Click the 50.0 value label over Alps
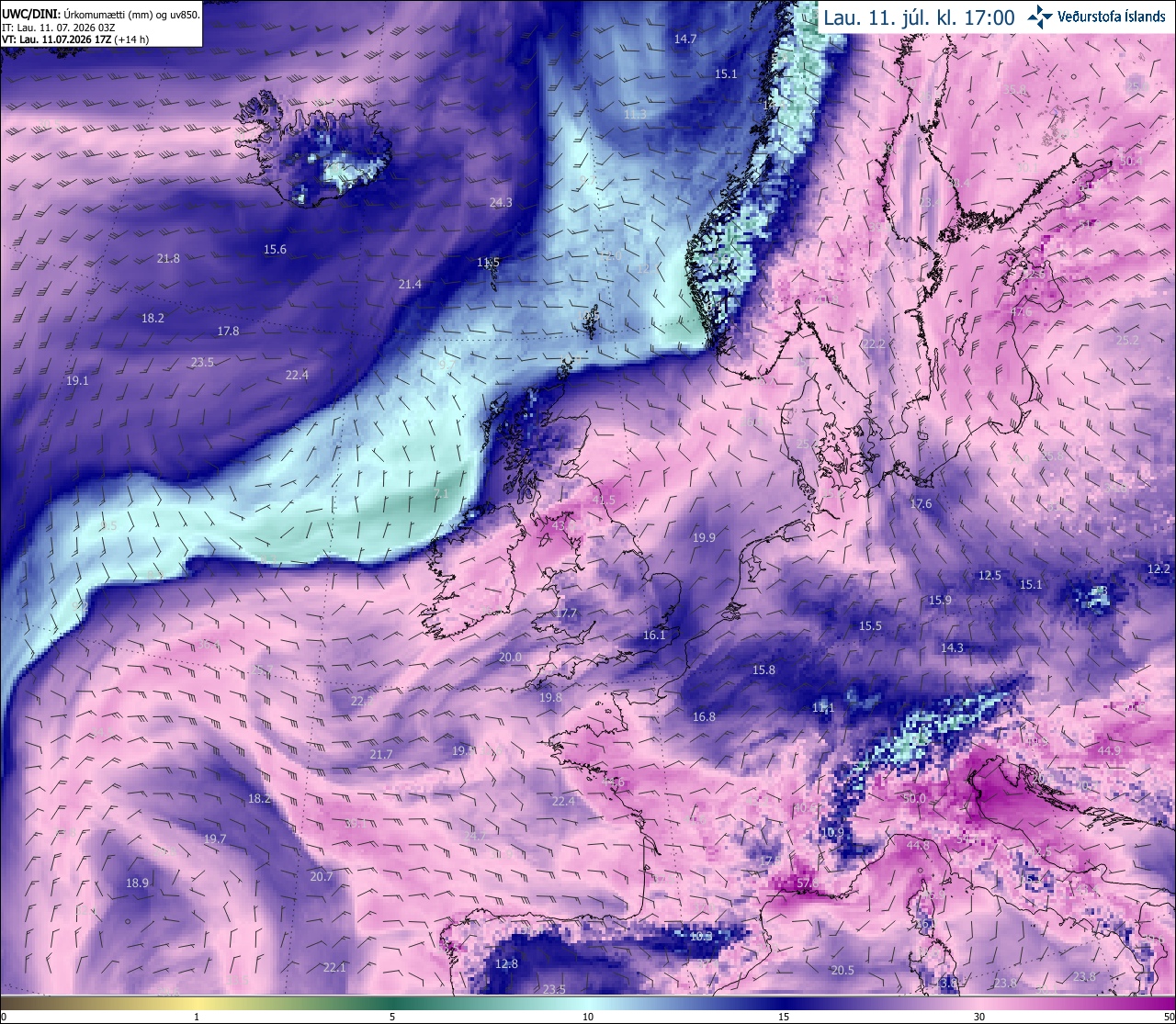The height and width of the screenshot is (1024, 1176). 915,799
